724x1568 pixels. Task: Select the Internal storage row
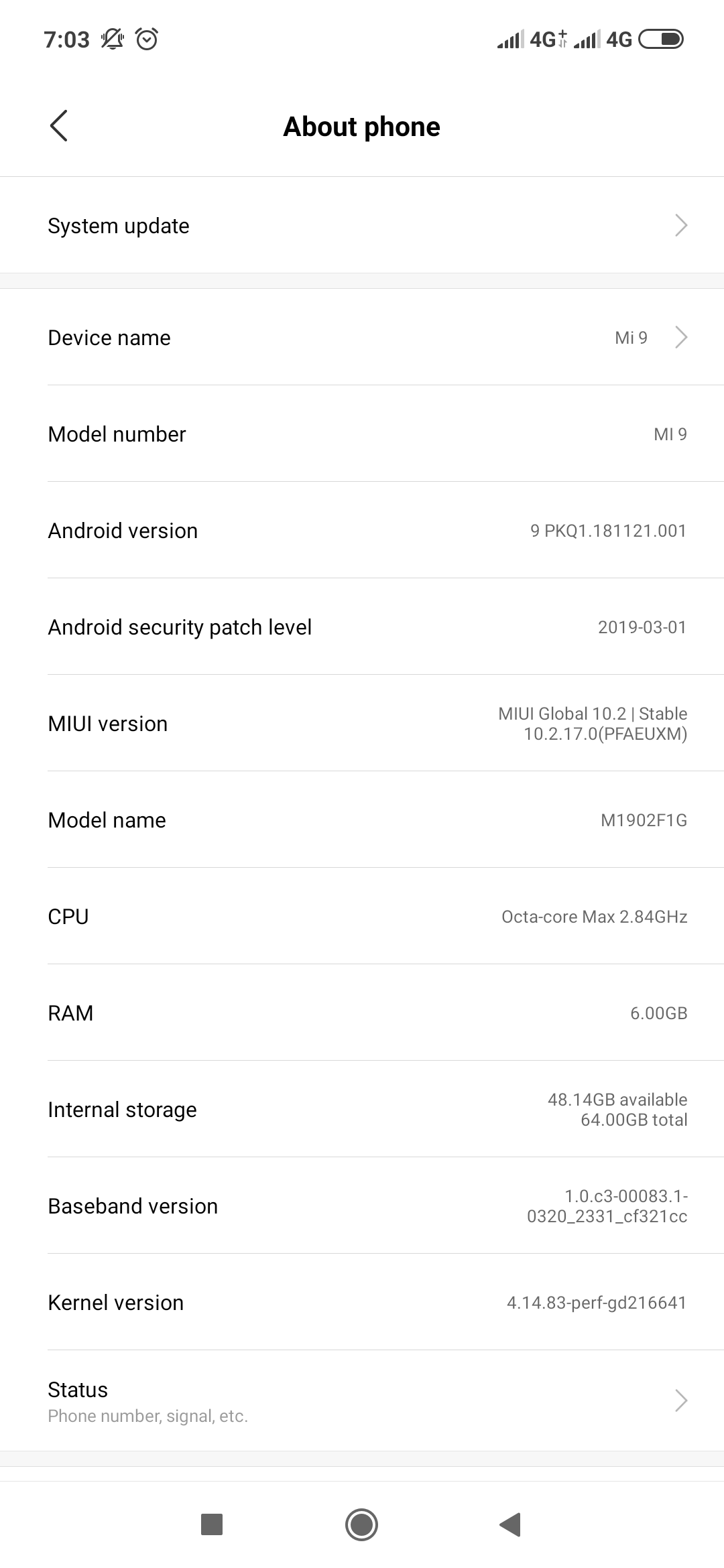(x=362, y=1110)
